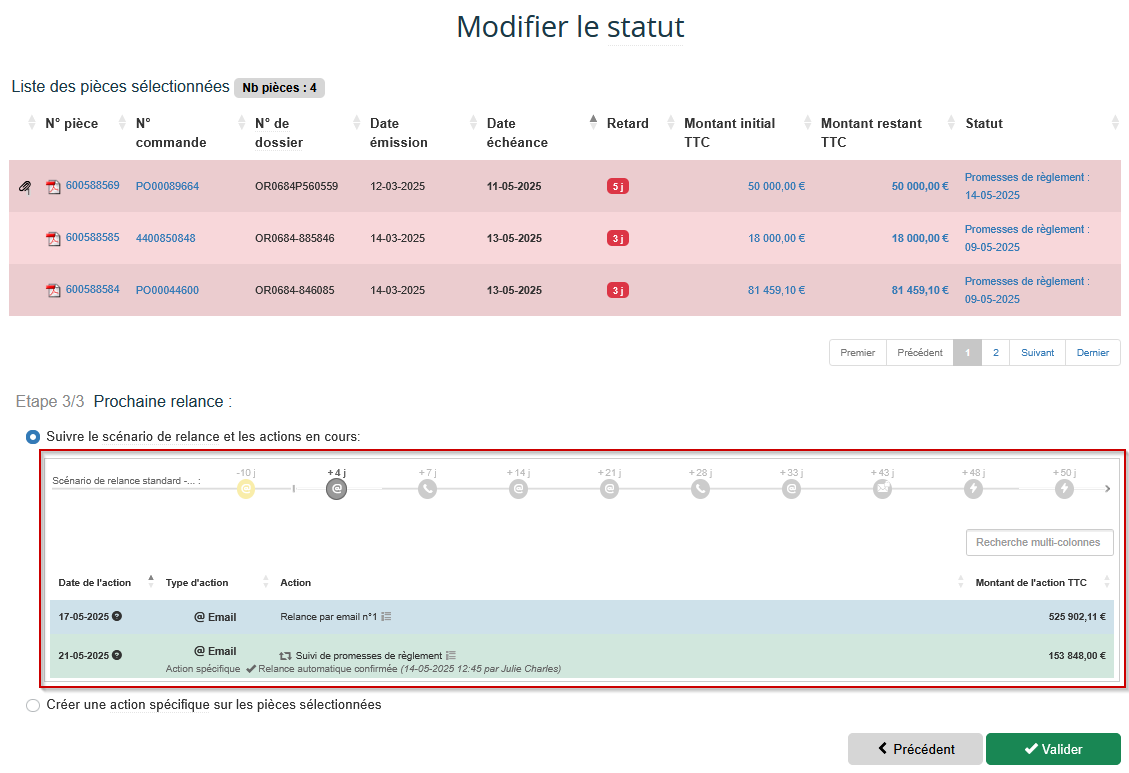
Task: Click the paperclip attachment icon on first row
Action: point(25,187)
